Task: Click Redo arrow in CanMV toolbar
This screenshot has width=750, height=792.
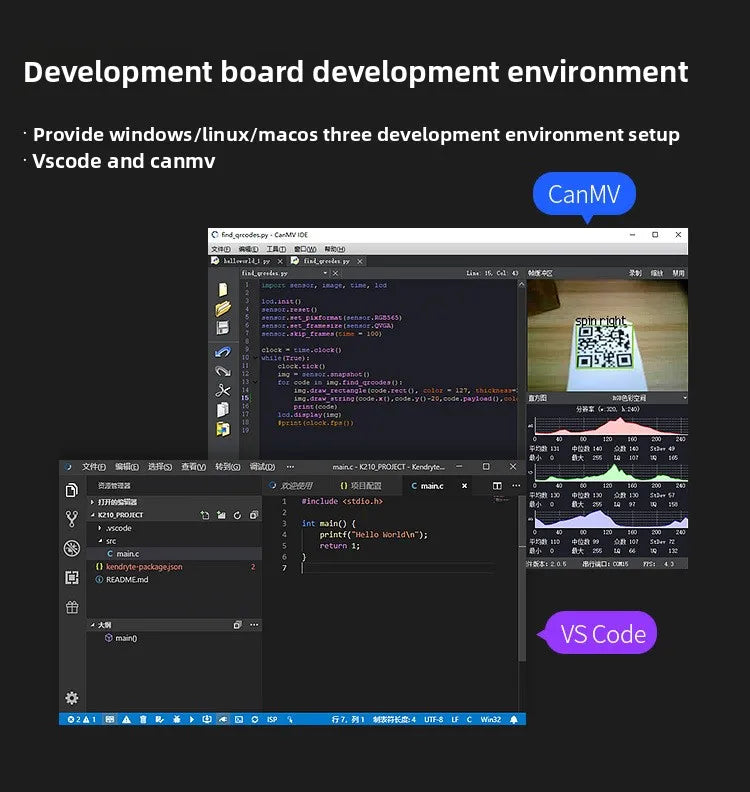Action: [223, 371]
